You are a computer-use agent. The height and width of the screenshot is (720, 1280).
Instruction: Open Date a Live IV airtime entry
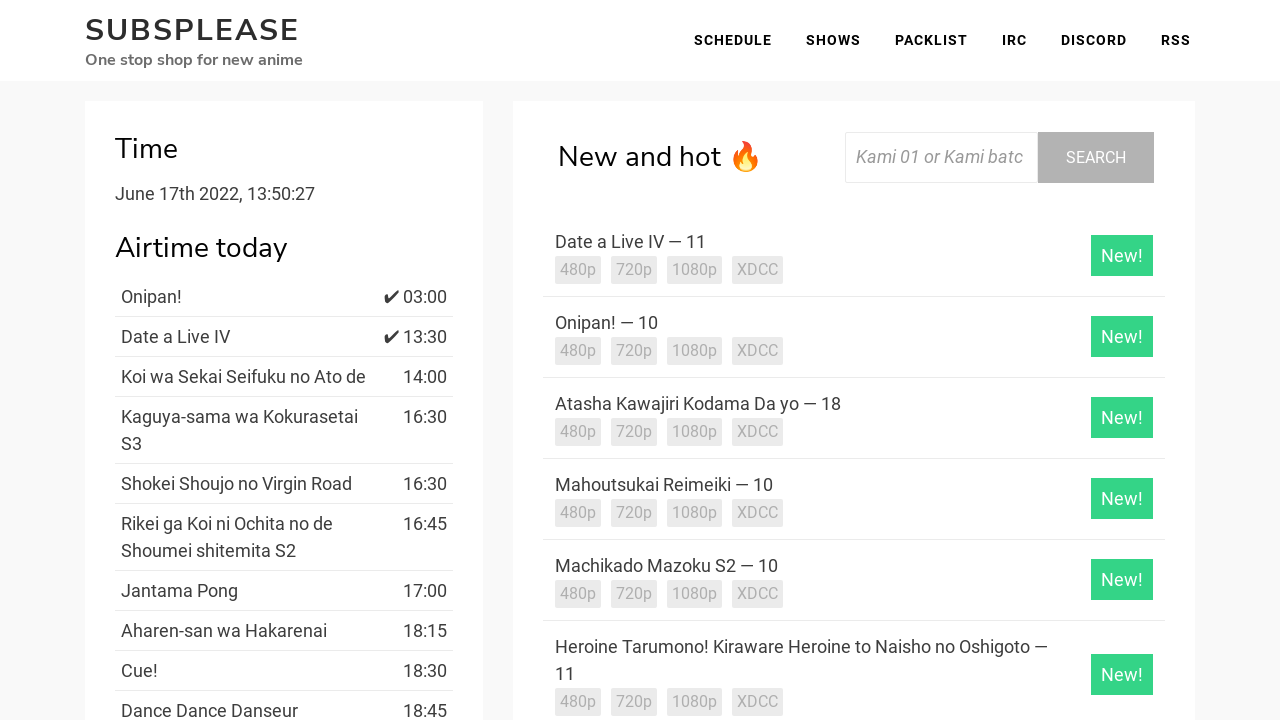pos(176,337)
